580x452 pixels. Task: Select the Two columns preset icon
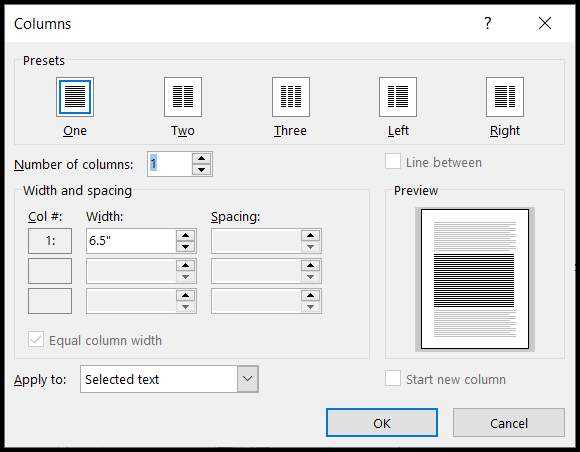click(x=183, y=97)
